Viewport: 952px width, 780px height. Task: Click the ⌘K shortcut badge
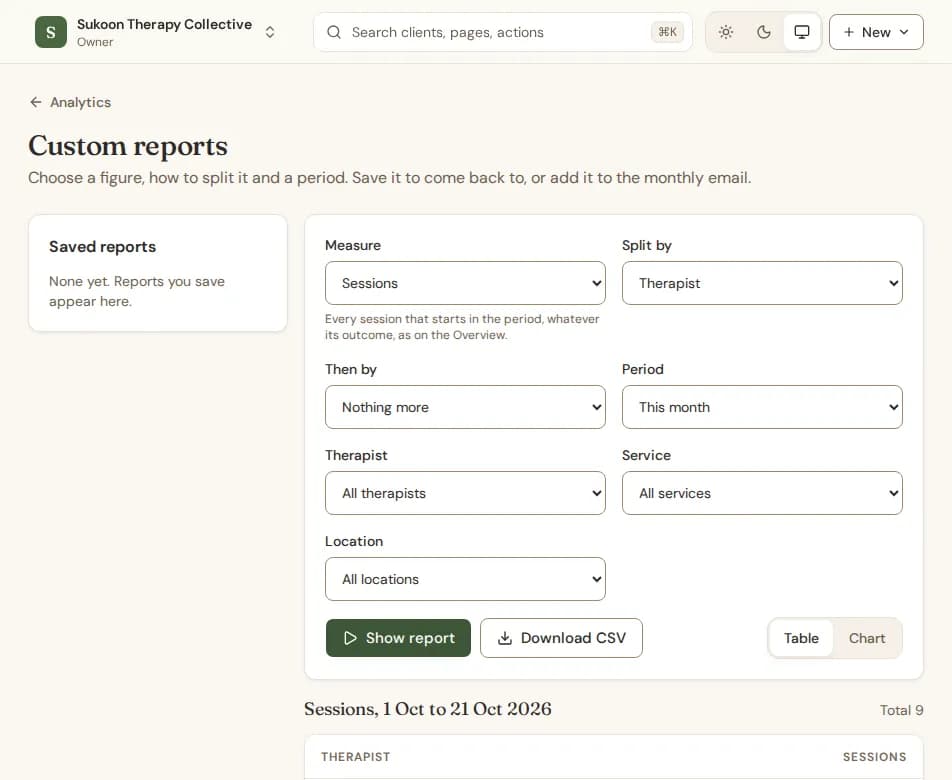click(667, 32)
